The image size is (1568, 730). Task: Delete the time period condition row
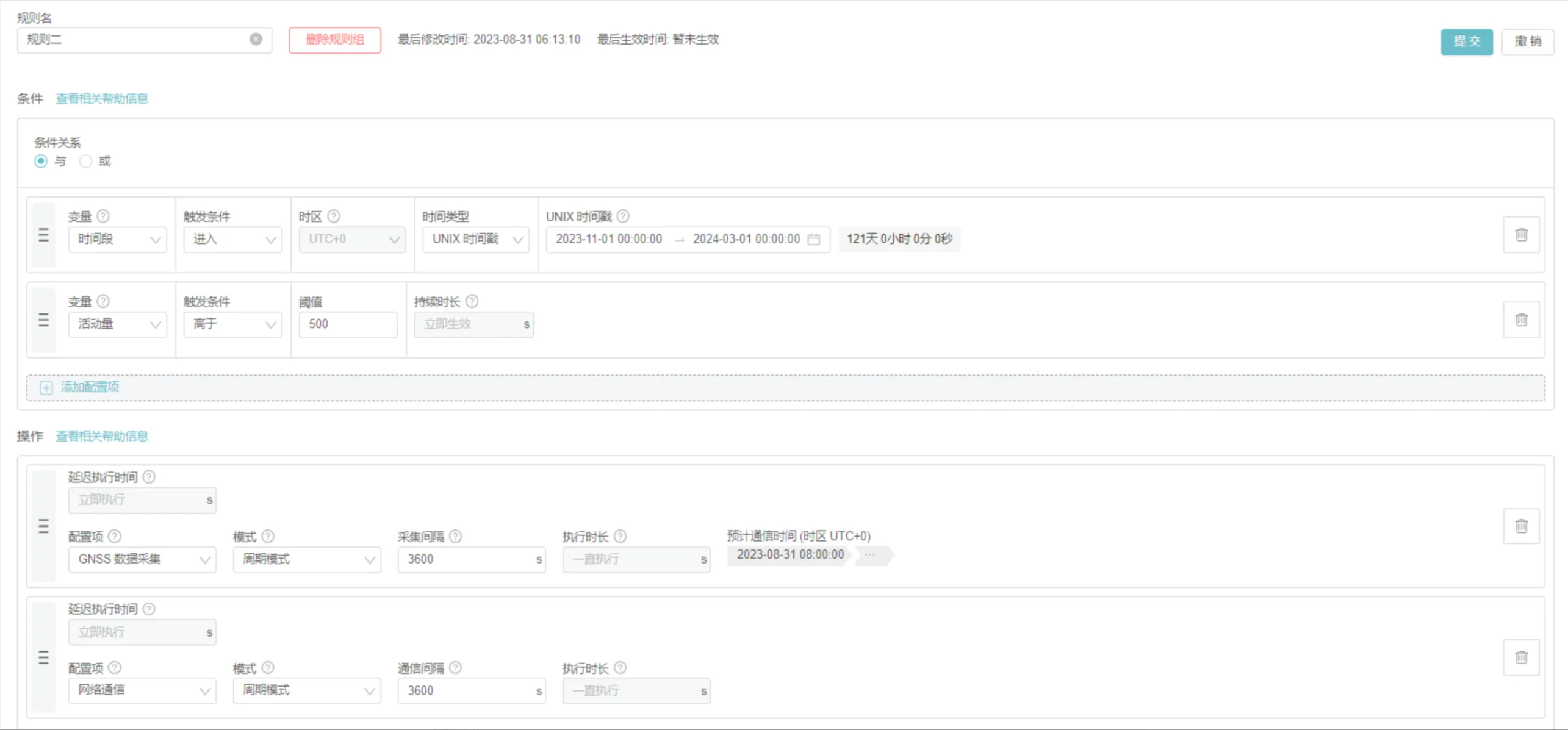1520,235
